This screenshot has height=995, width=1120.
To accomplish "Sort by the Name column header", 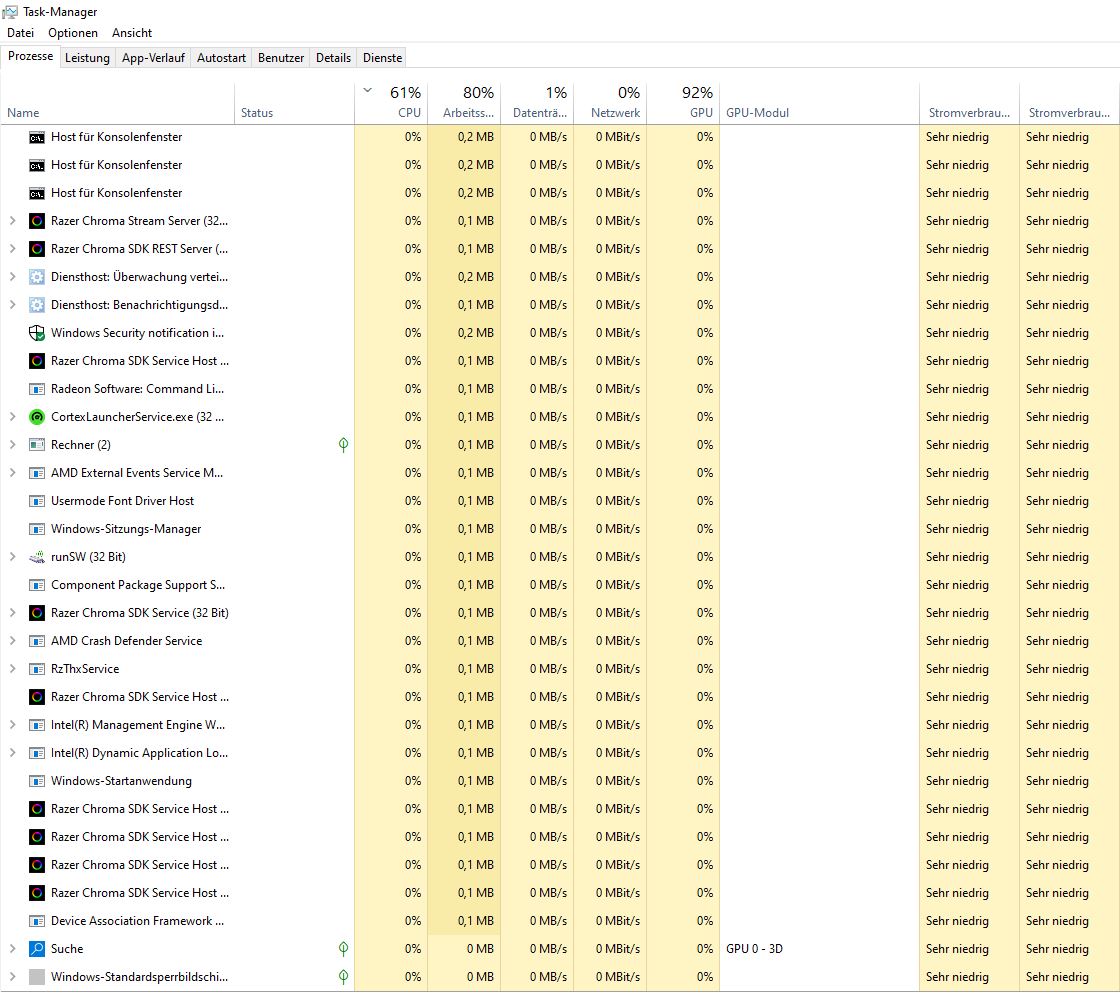I will click(117, 104).
